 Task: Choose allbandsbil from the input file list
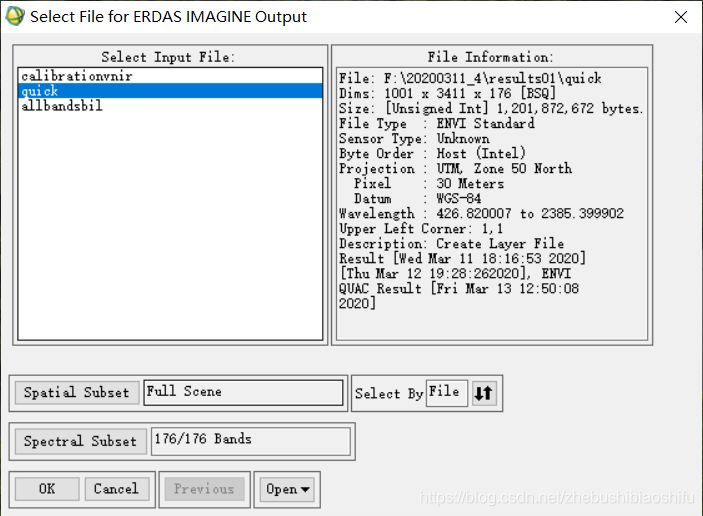(170, 106)
